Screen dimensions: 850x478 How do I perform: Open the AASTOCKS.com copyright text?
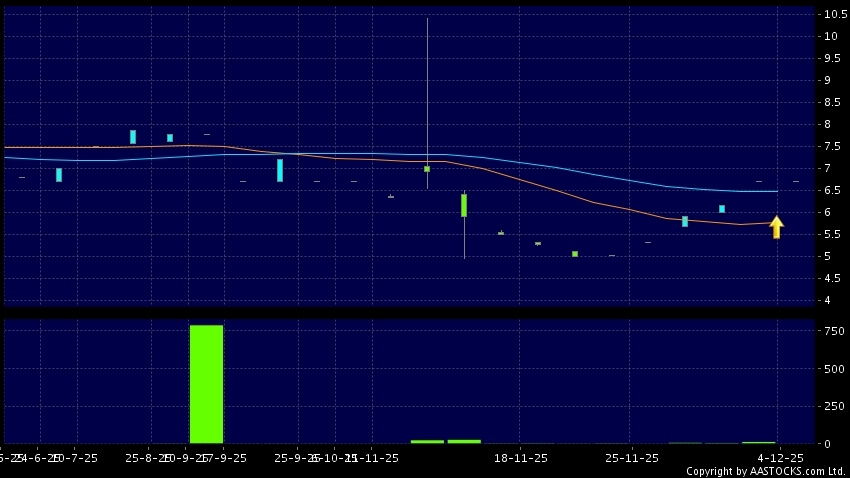[x=766, y=471]
